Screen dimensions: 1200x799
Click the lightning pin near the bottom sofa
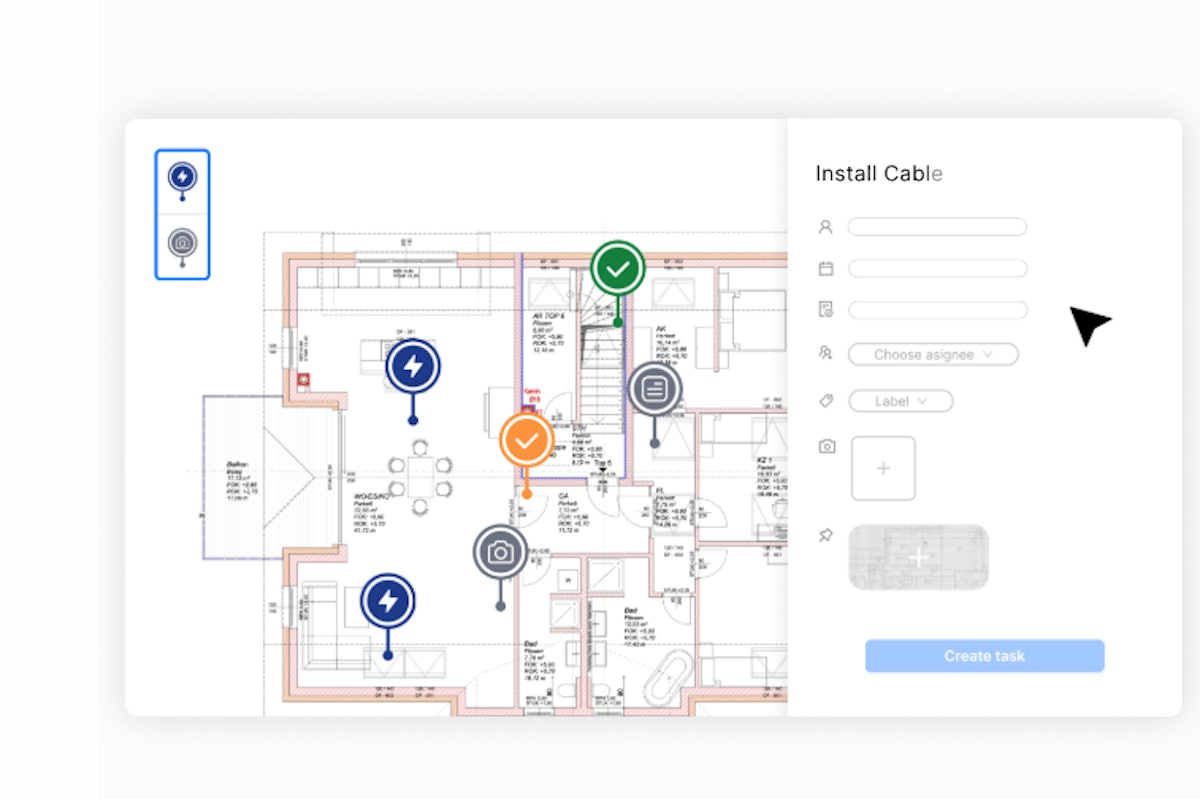387,600
